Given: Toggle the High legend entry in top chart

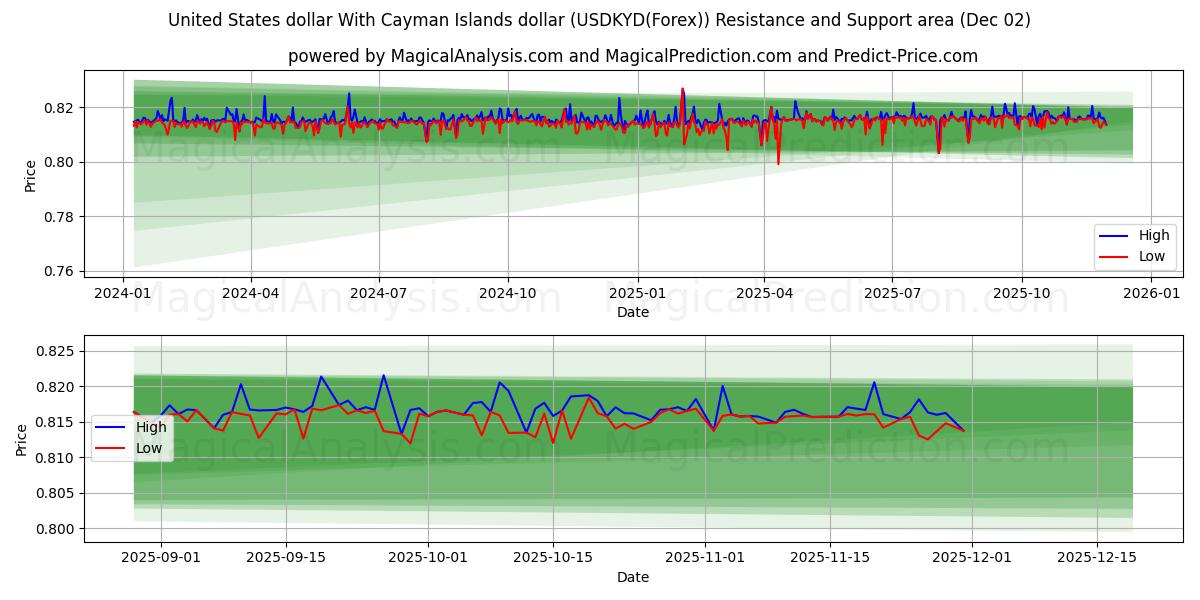Looking at the screenshot, I should 1137,235.
